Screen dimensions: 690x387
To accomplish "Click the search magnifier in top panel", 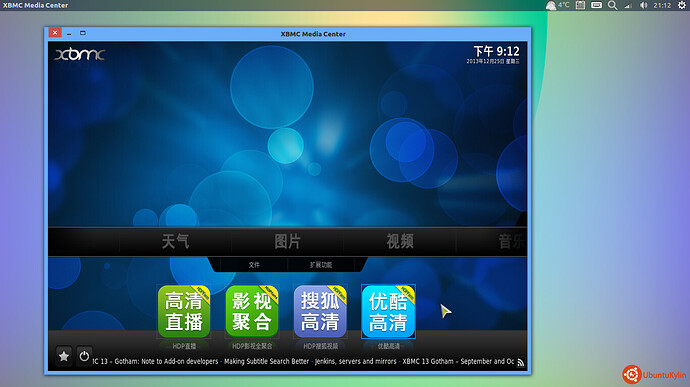I will point(613,5).
